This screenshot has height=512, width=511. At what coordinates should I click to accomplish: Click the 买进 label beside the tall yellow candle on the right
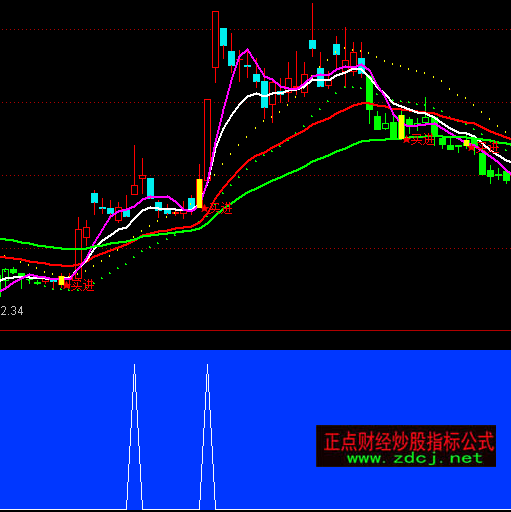[x=419, y=140]
